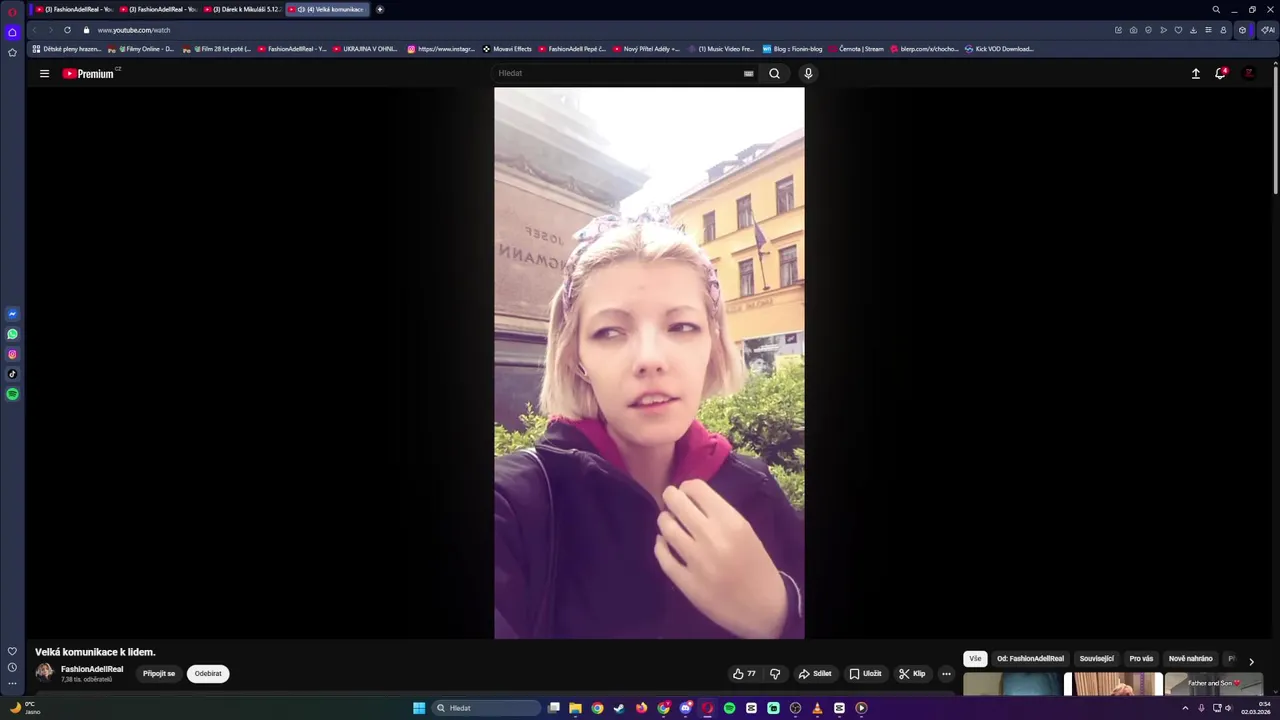Viewport: 1280px width, 720px height.
Task: Open bookmark Černota | Stream
Action: click(856, 49)
